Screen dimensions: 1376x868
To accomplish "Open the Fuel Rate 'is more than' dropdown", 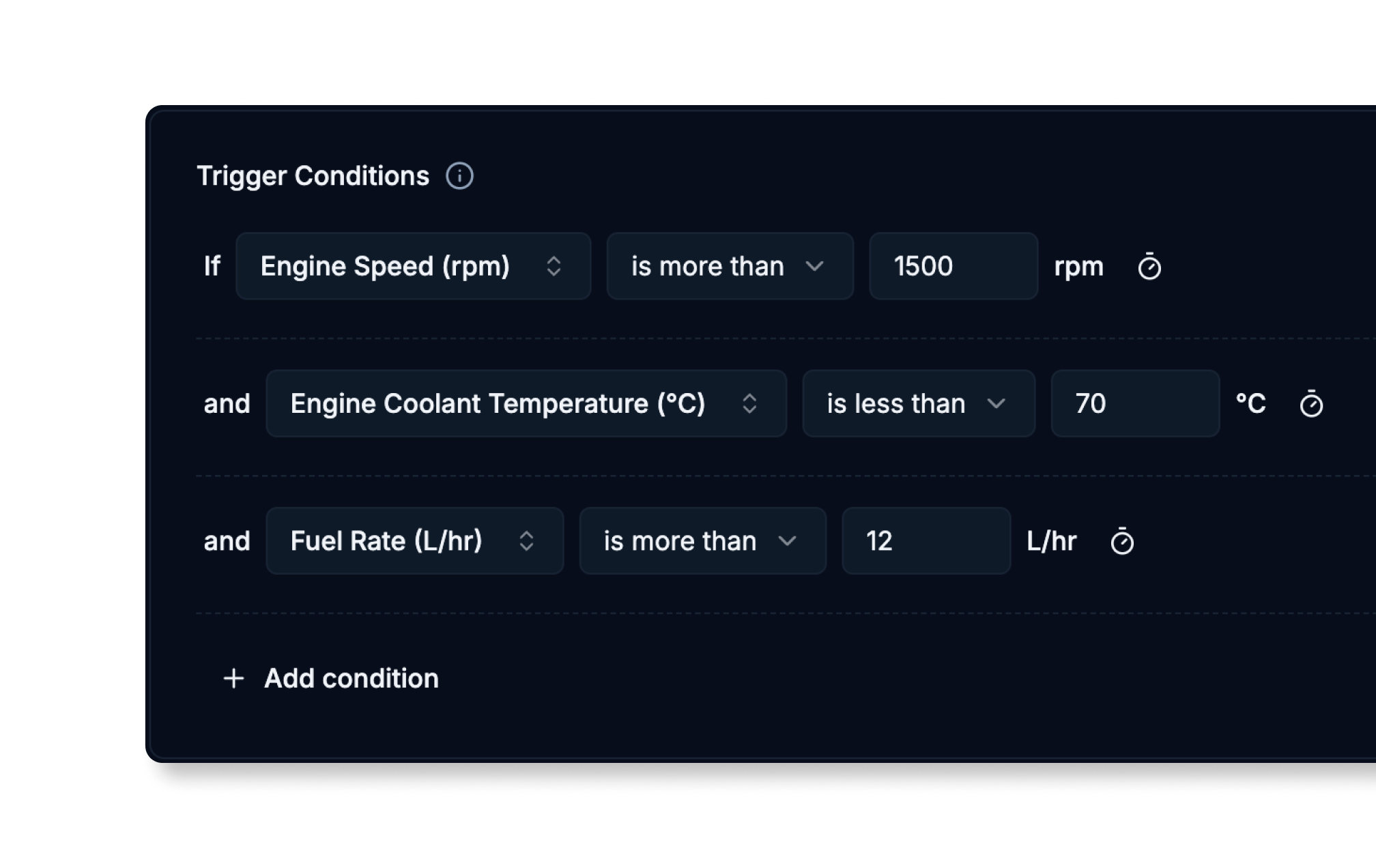I will [702, 541].
